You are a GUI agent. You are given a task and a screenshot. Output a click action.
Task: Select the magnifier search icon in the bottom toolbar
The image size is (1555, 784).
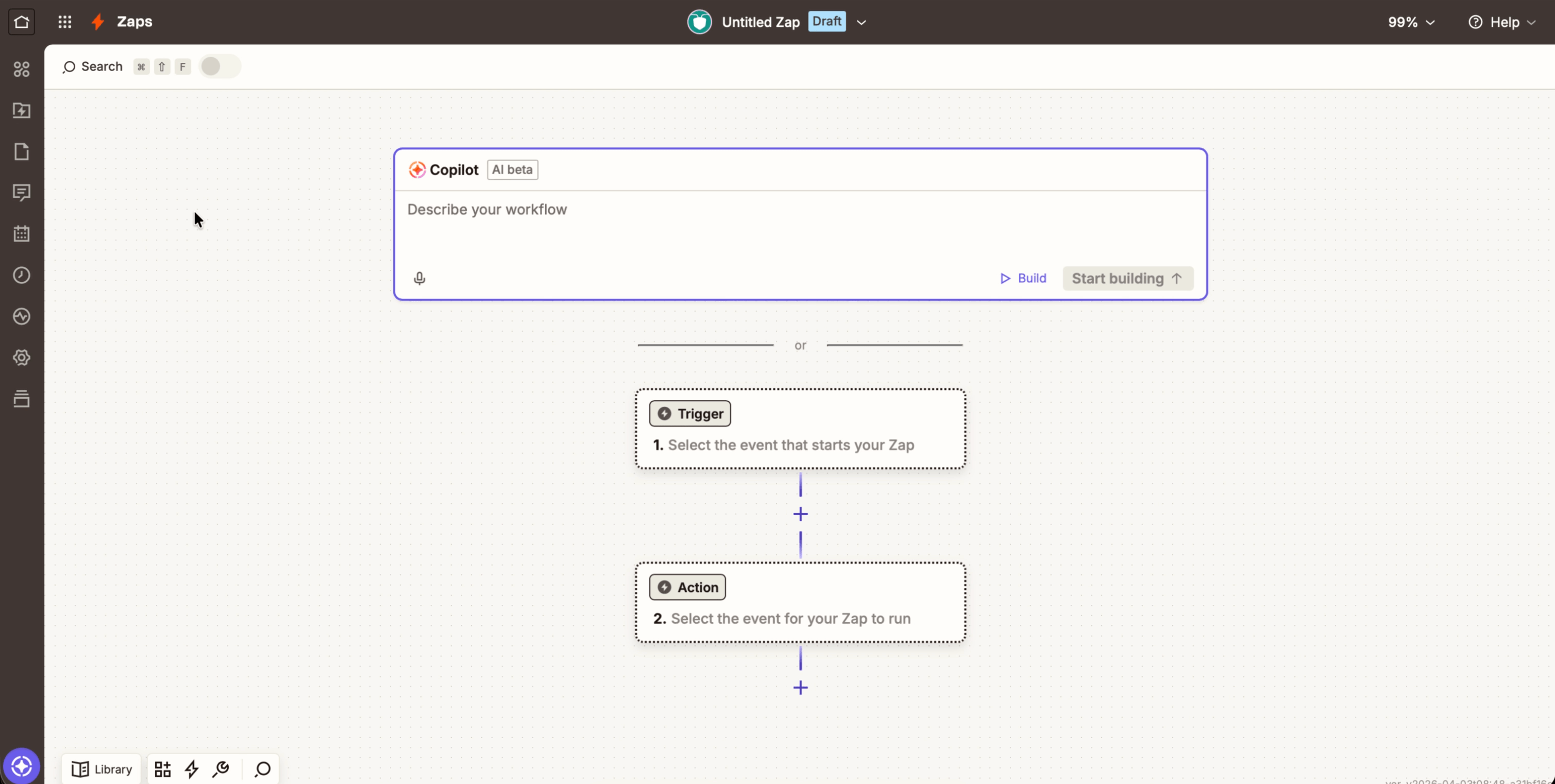pos(262,769)
